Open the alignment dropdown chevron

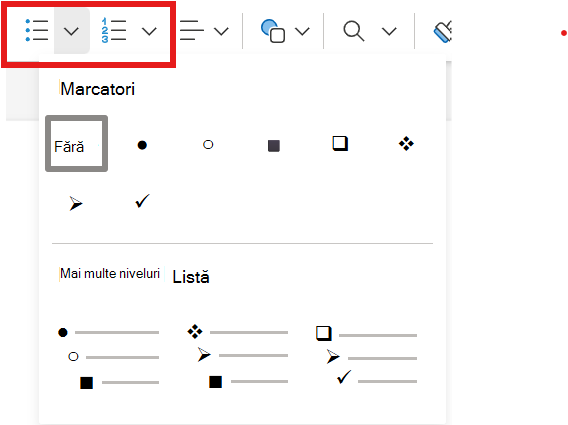tap(221, 32)
